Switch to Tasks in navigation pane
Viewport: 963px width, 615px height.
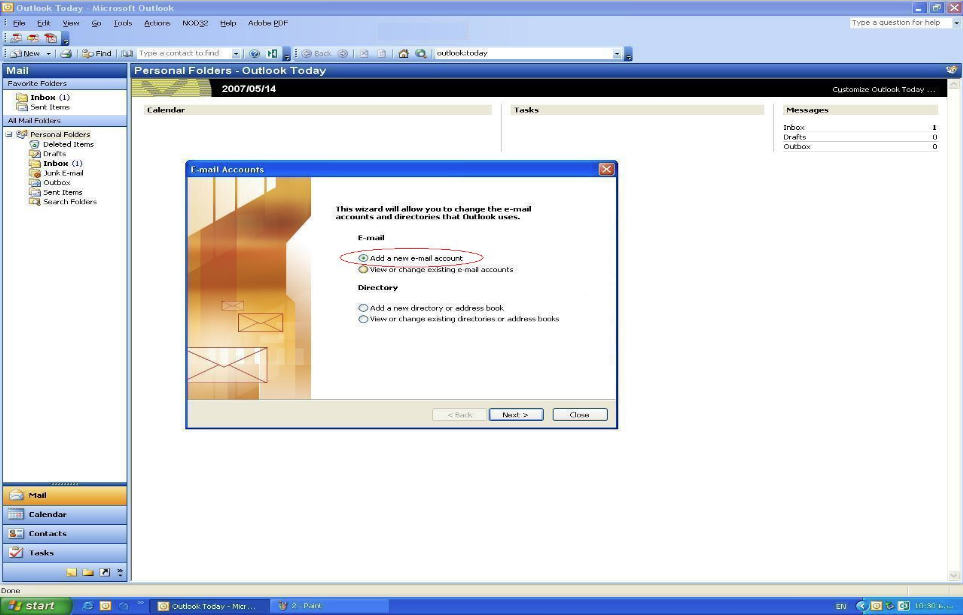tap(64, 552)
